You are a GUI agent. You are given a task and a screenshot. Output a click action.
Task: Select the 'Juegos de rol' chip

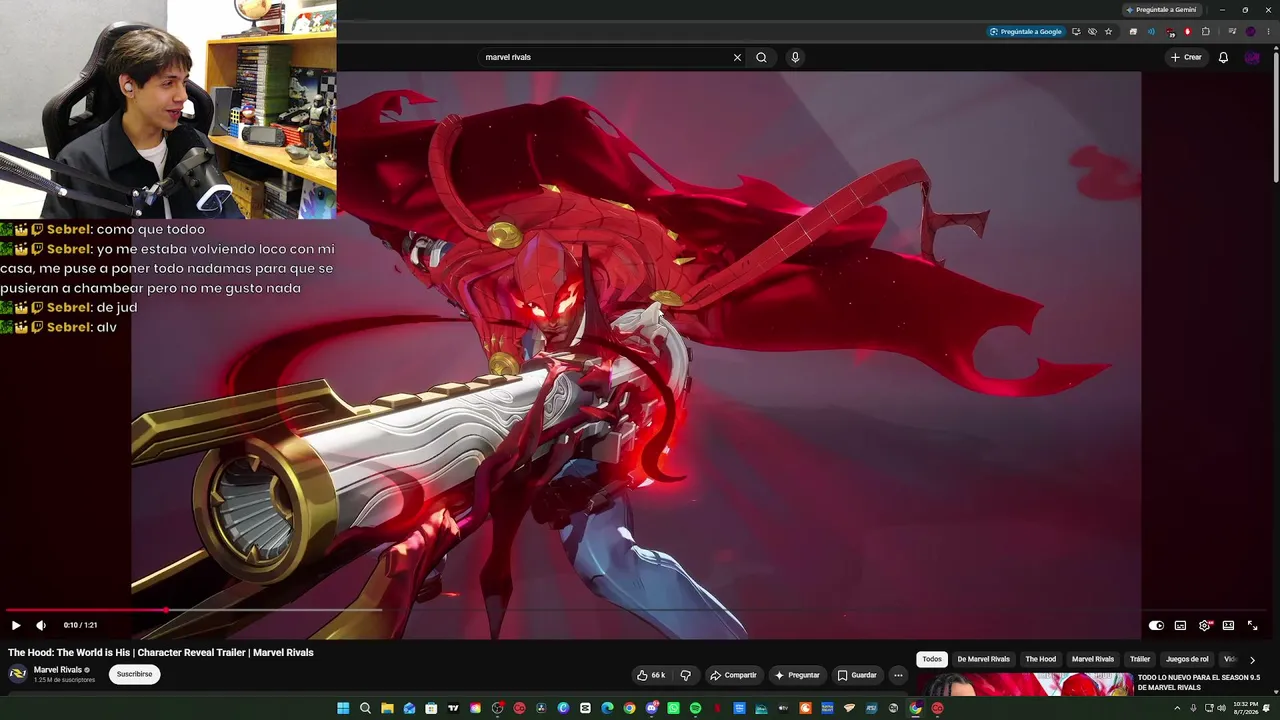1187,659
